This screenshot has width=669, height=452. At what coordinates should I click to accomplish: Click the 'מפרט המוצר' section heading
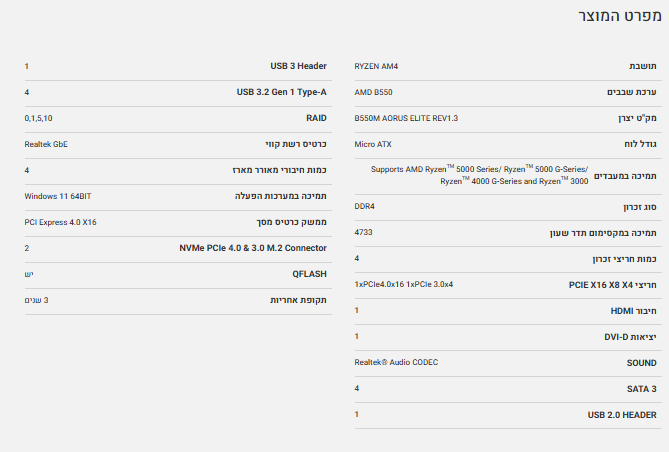[x=620, y=17]
